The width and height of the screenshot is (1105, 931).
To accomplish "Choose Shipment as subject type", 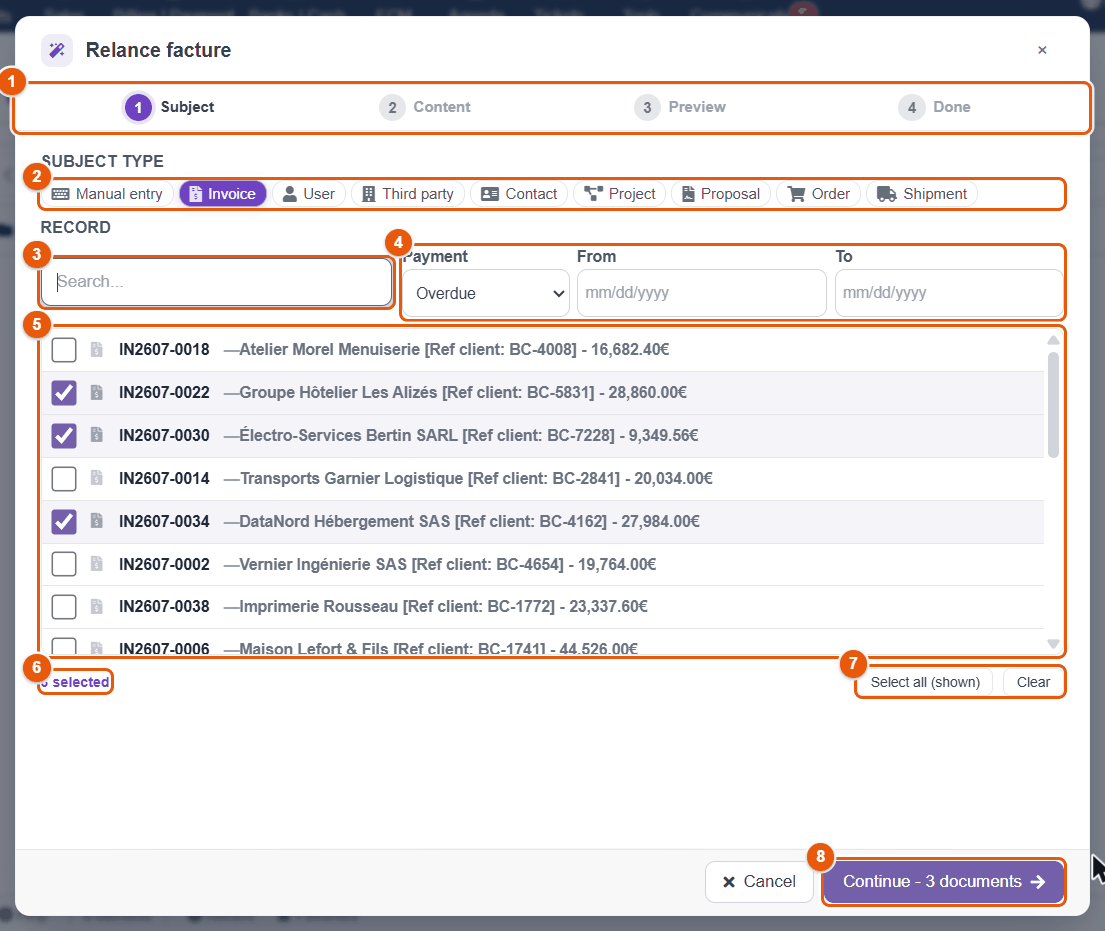I will 922,194.
